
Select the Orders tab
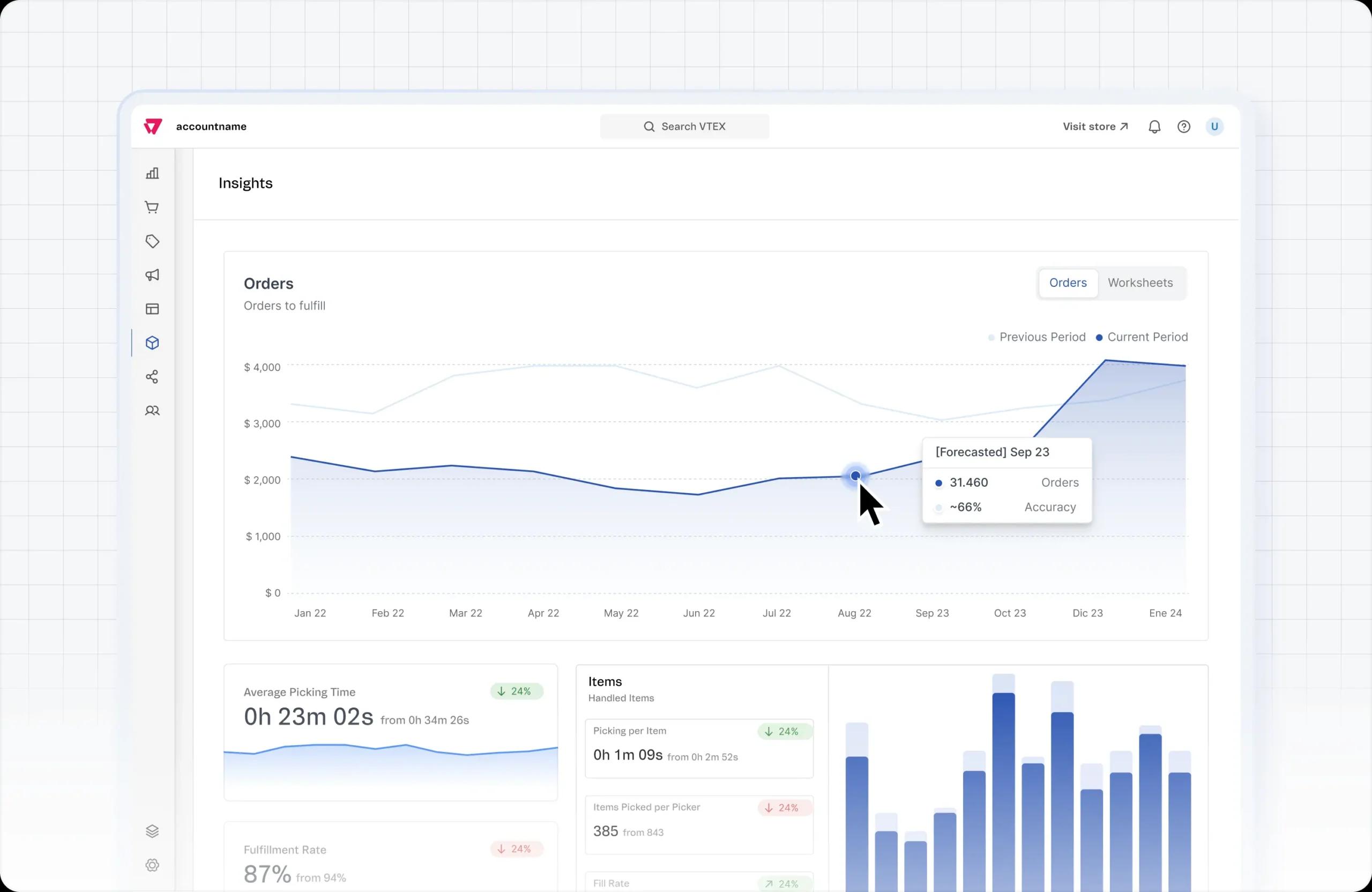pyautogui.click(x=1068, y=283)
